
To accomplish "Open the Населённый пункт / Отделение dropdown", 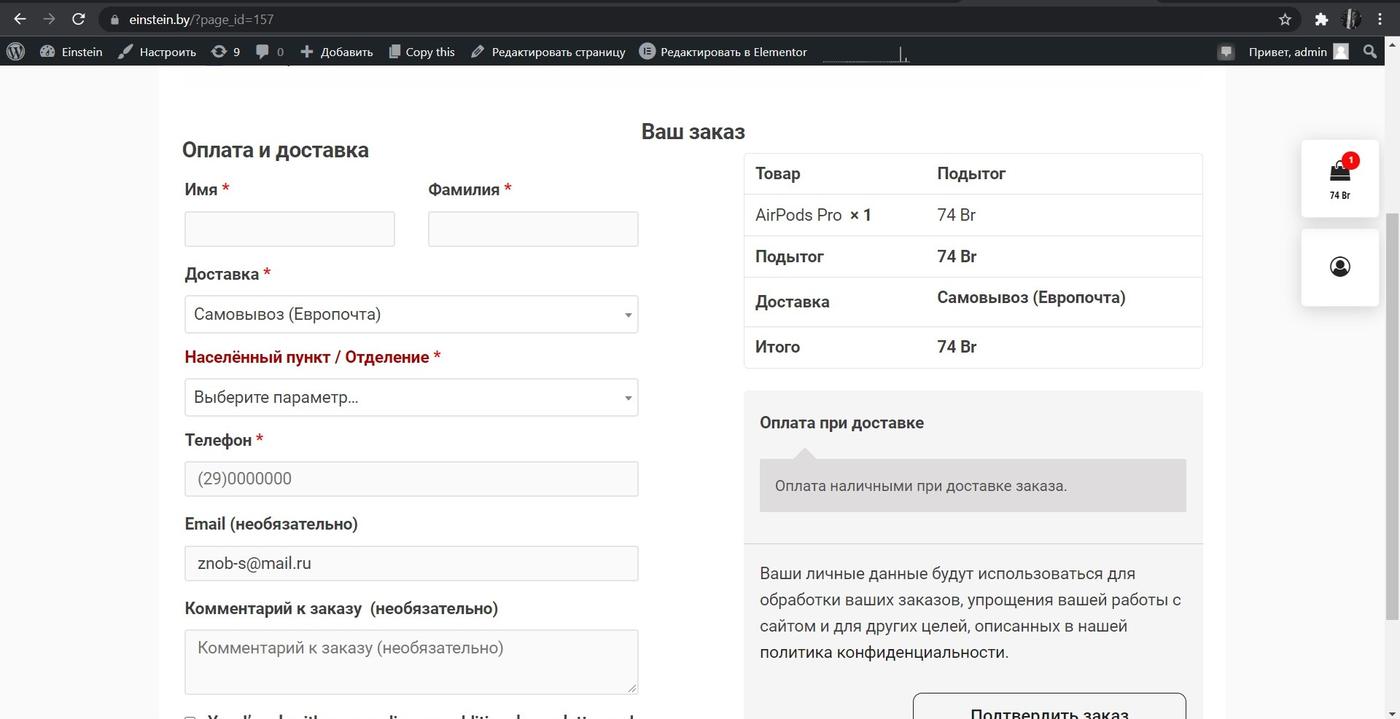I will click(x=411, y=397).
